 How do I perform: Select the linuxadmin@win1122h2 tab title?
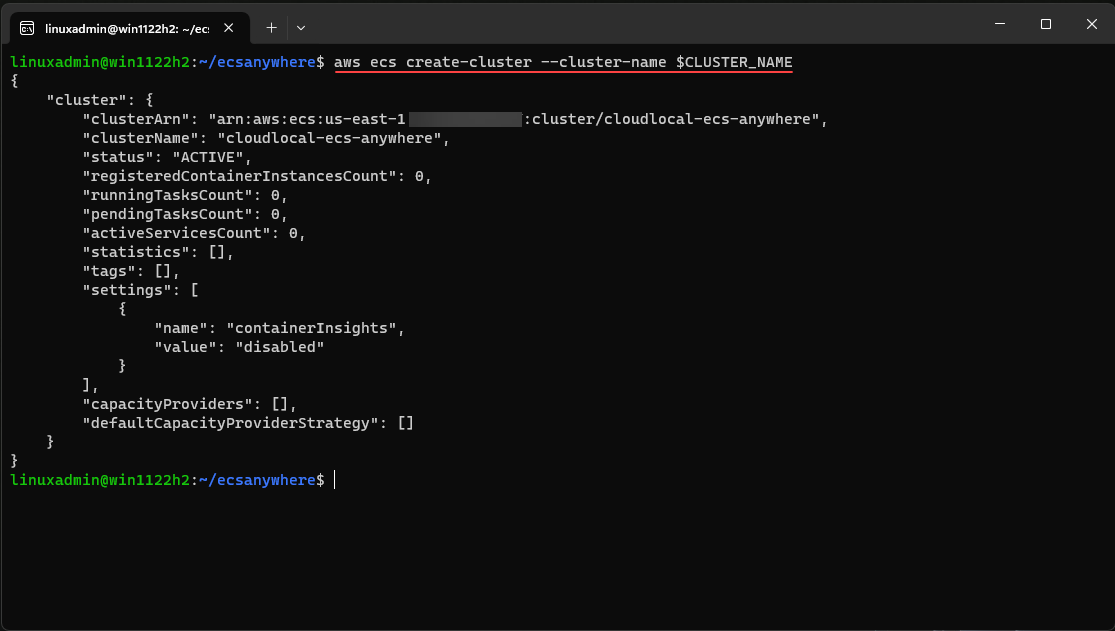click(x=126, y=28)
